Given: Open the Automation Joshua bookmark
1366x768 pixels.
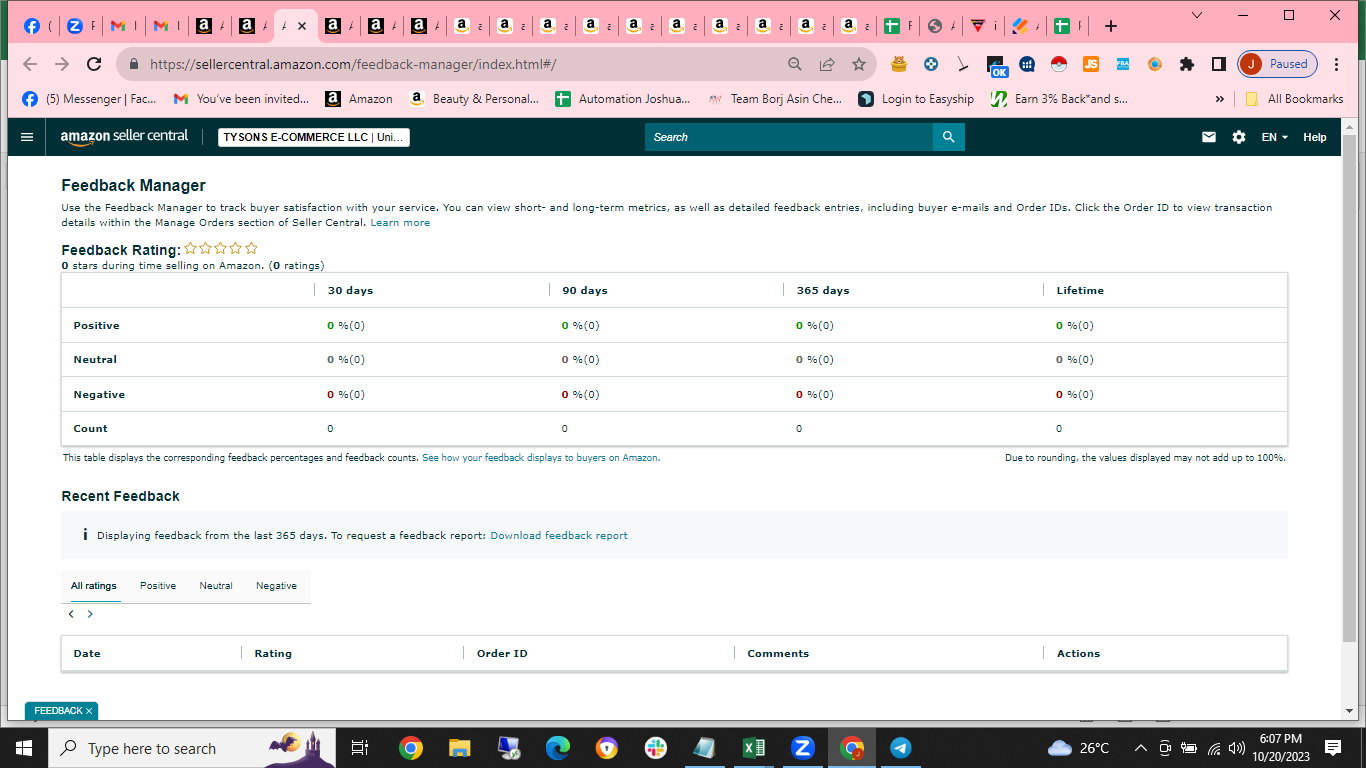Looking at the screenshot, I should pyautogui.click(x=623, y=99).
